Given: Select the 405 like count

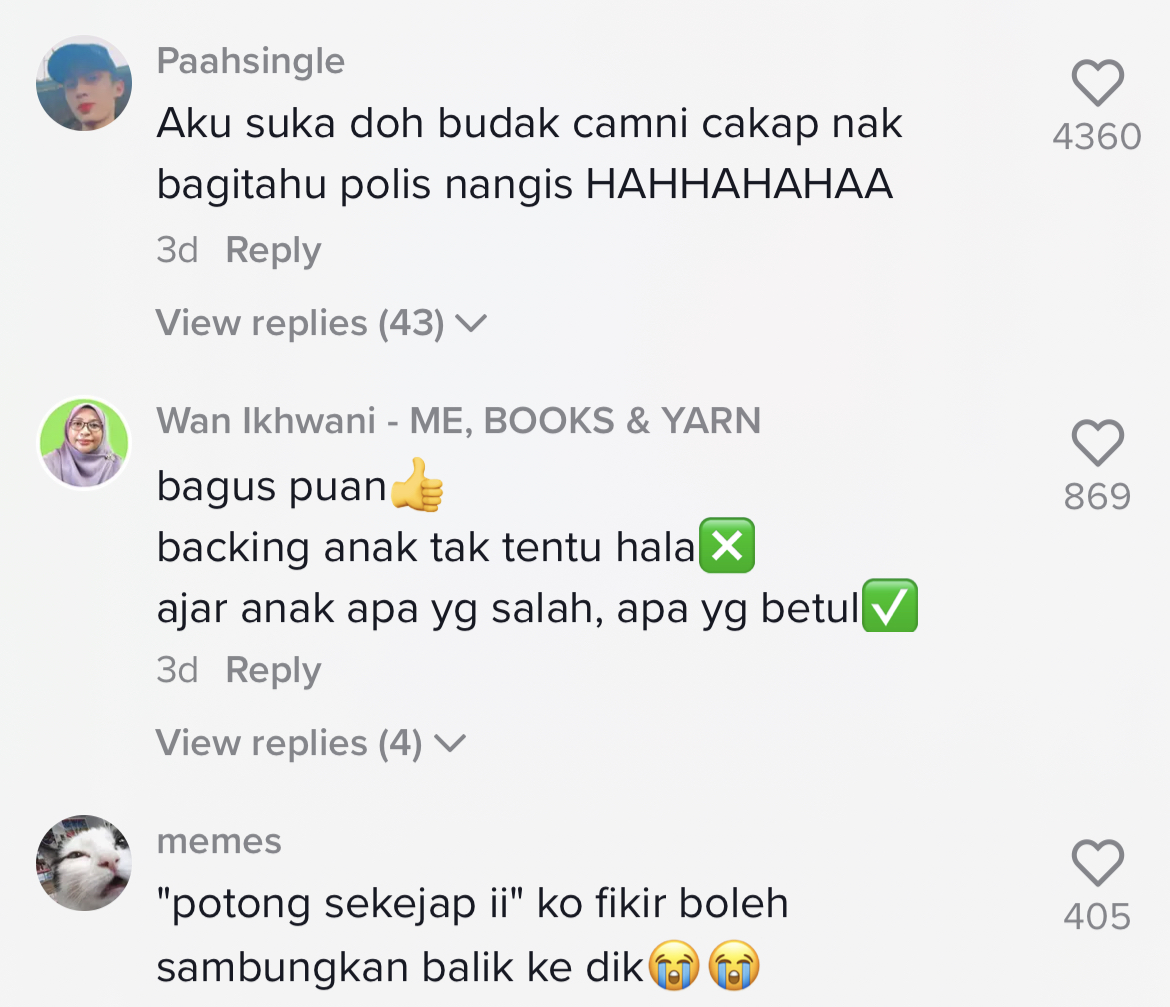Looking at the screenshot, I should 1097,917.
